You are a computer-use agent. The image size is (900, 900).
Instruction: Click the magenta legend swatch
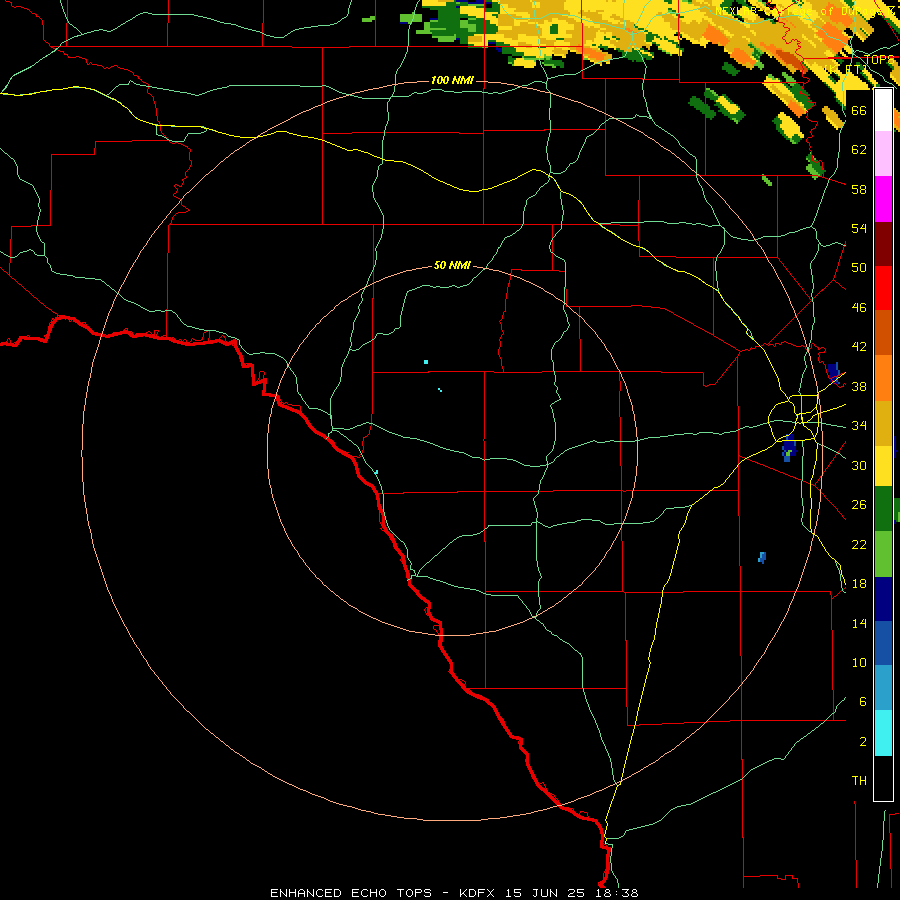(883, 199)
